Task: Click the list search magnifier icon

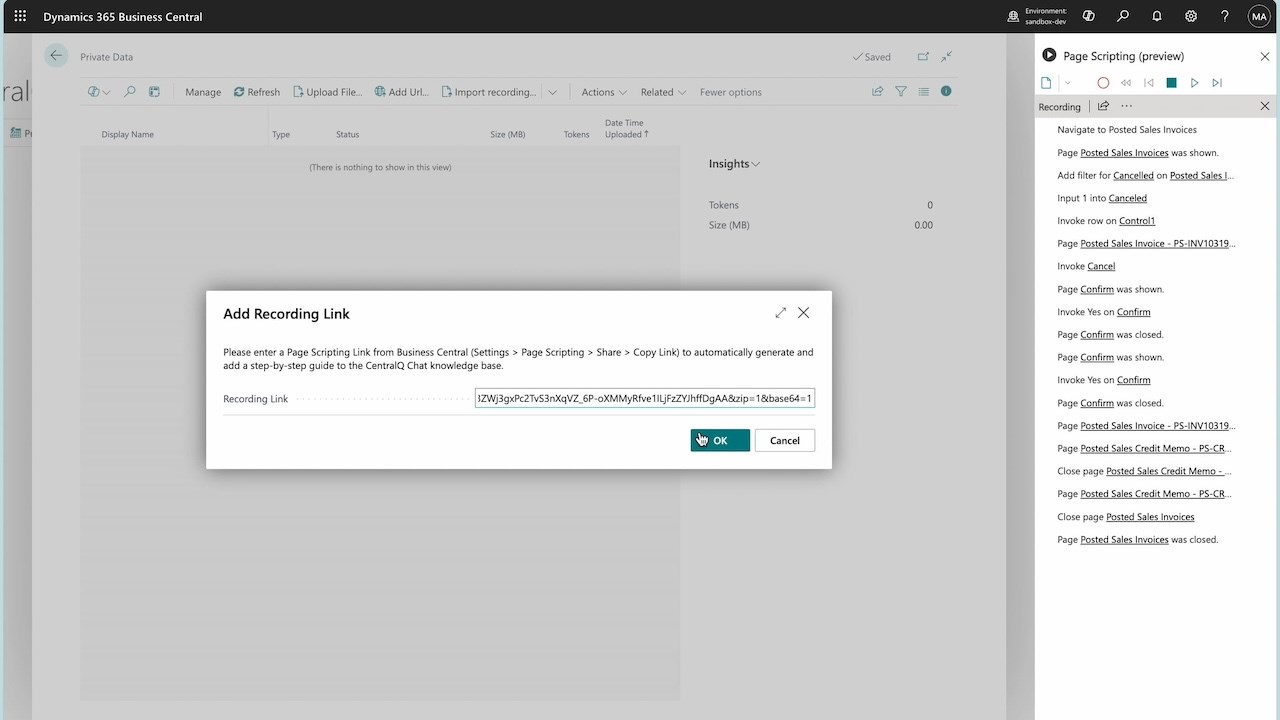Action: pos(130,92)
